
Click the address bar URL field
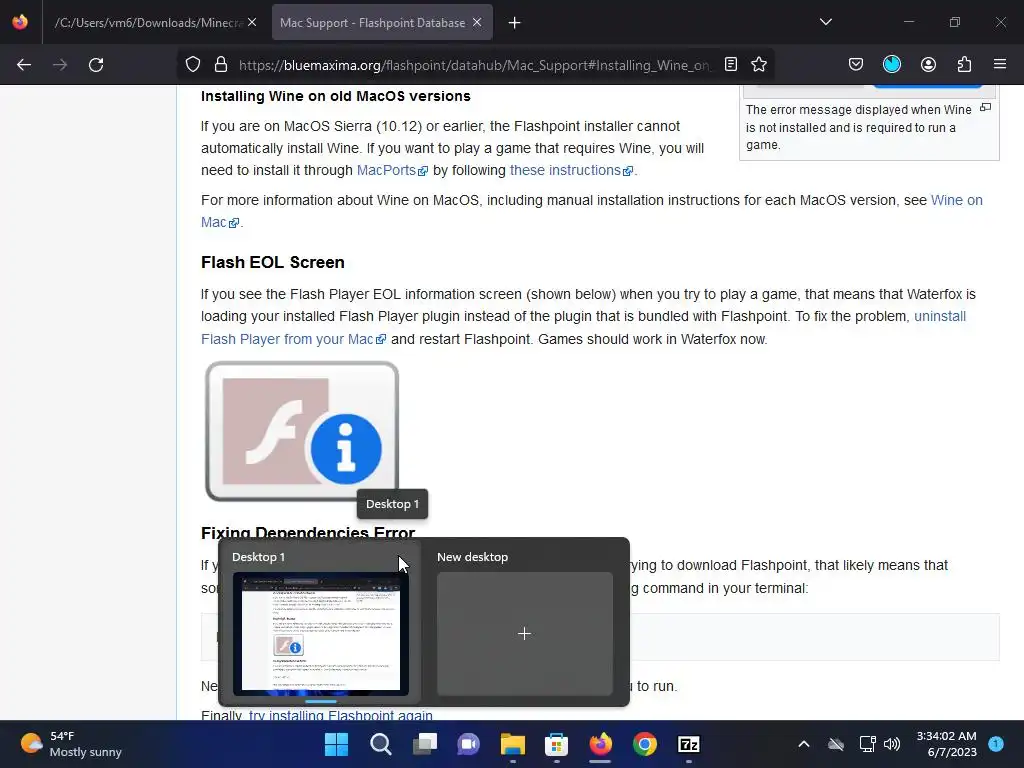pyautogui.click(x=475, y=65)
